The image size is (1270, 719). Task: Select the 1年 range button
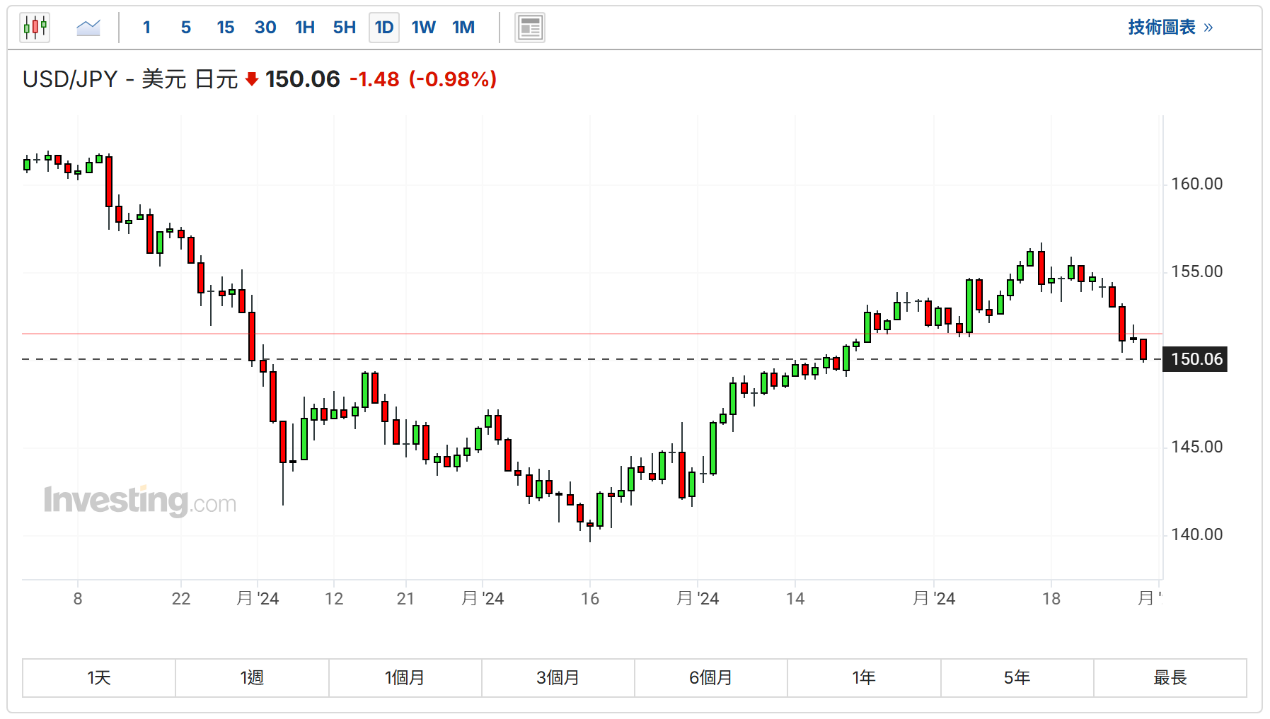[x=864, y=678]
